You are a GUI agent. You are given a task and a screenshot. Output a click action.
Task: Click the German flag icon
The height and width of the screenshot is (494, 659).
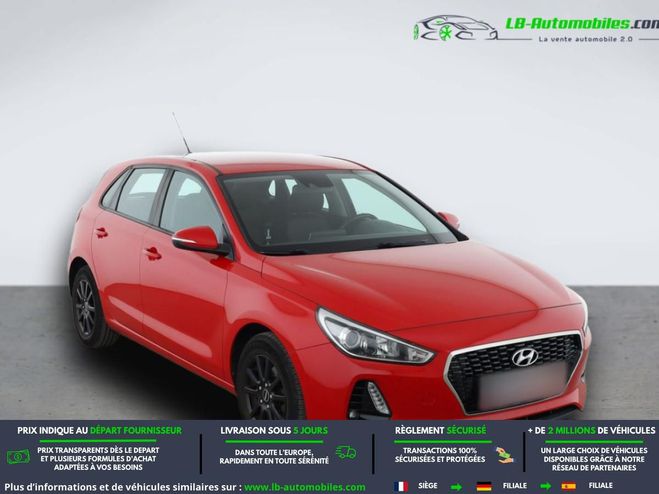pyautogui.click(x=484, y=486)
